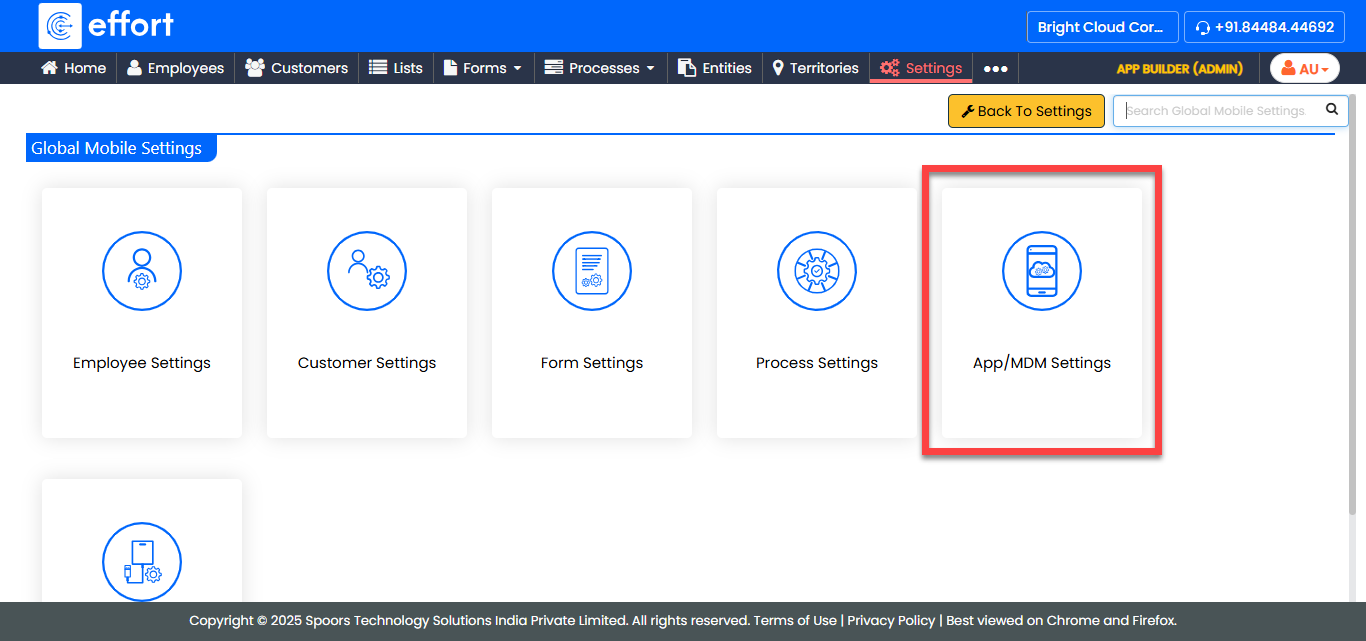Click the search magnifier icon
Viewport: 1366px width, 641px height.
coord(1331,110)
